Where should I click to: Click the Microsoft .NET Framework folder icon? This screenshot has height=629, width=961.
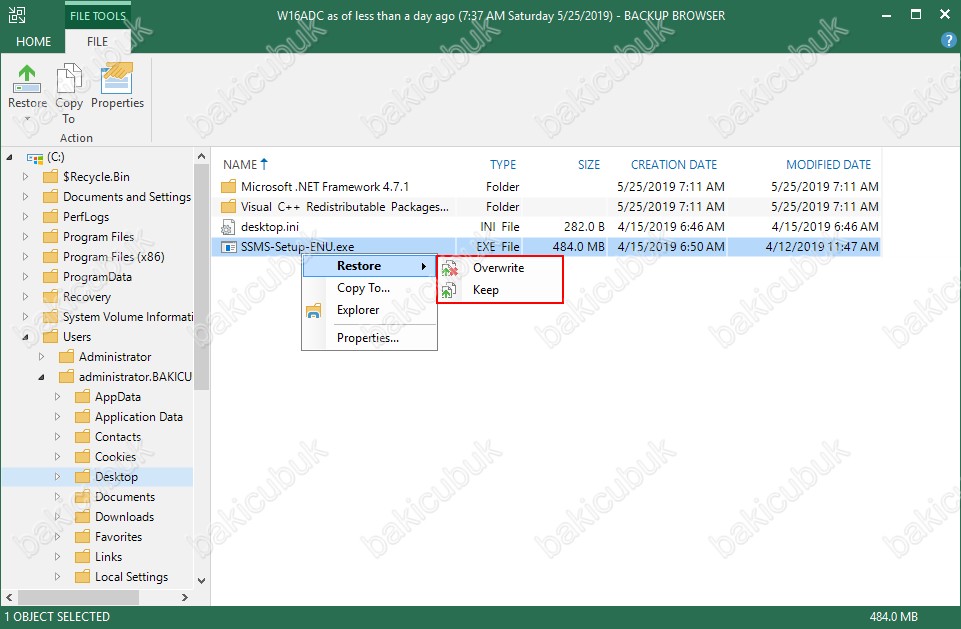pos(229,186)
